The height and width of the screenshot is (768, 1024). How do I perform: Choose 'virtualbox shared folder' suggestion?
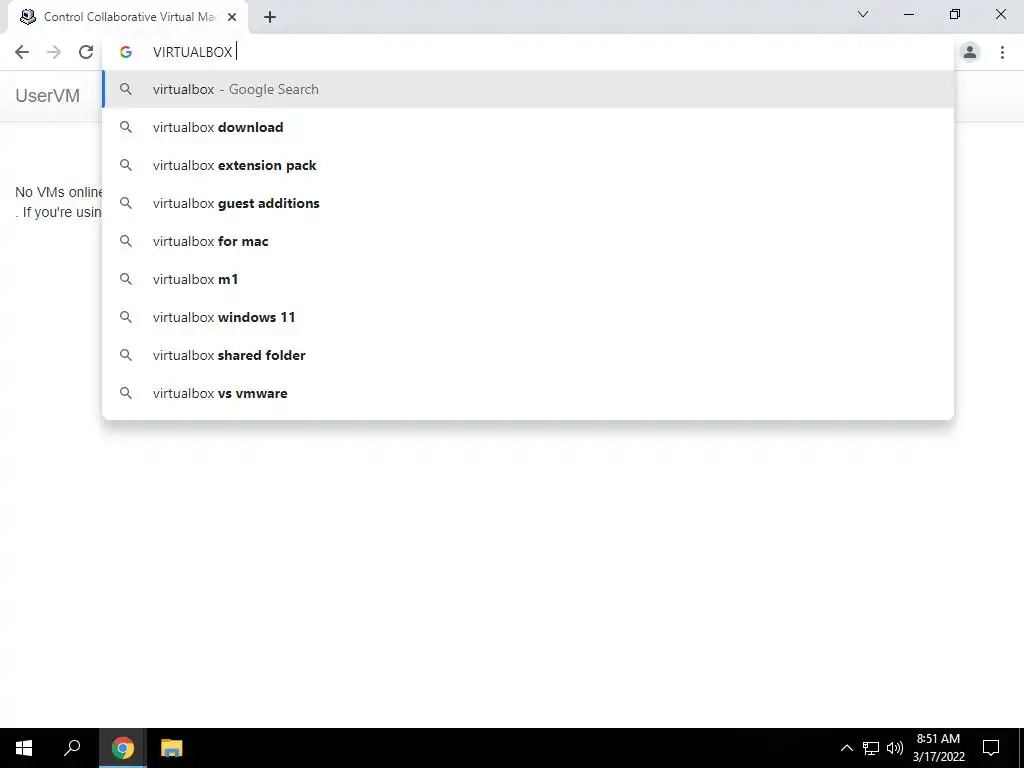point(528,355)
